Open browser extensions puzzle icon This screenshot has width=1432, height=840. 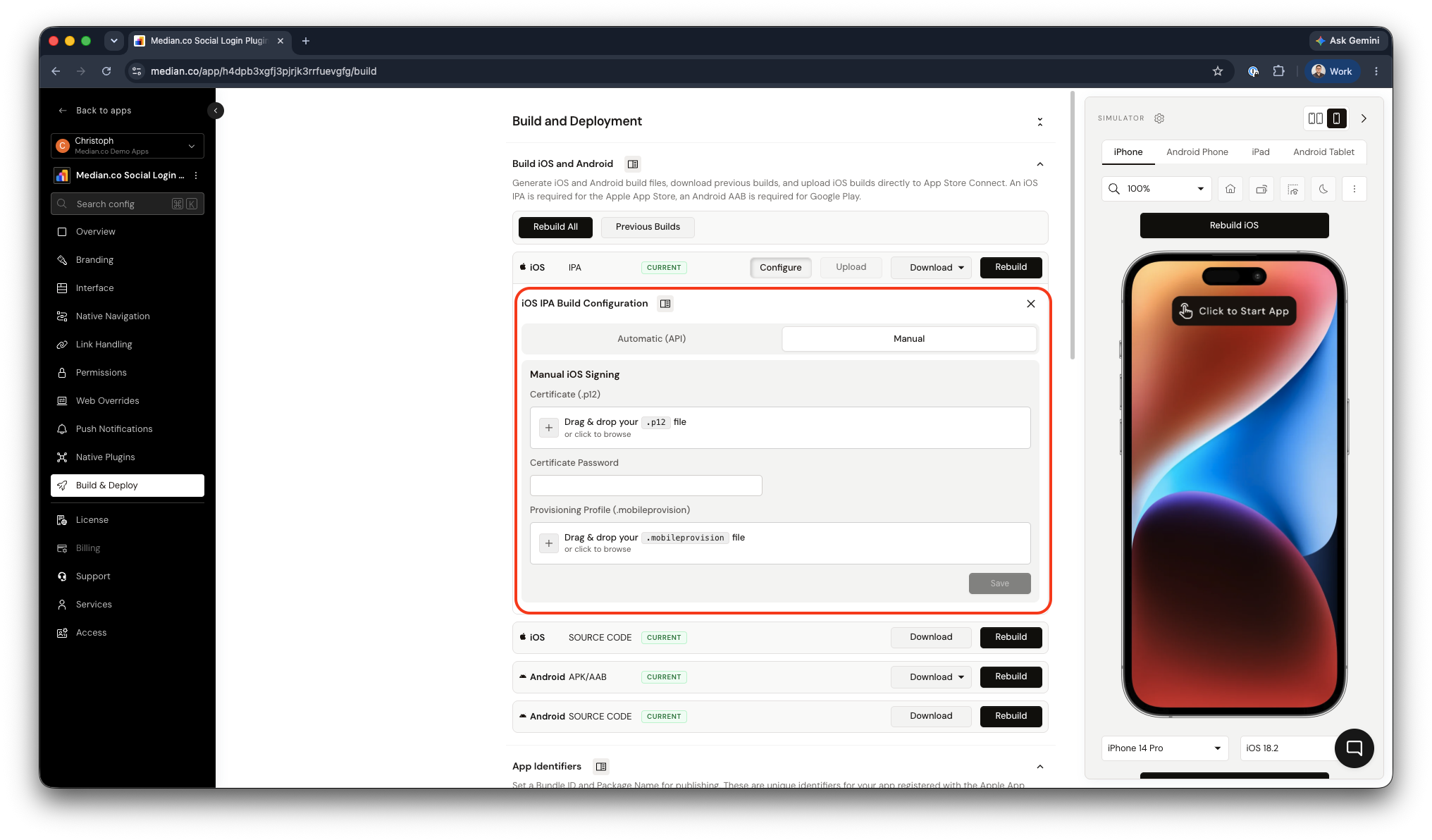pyautogui.click(x=1278, y=71)
